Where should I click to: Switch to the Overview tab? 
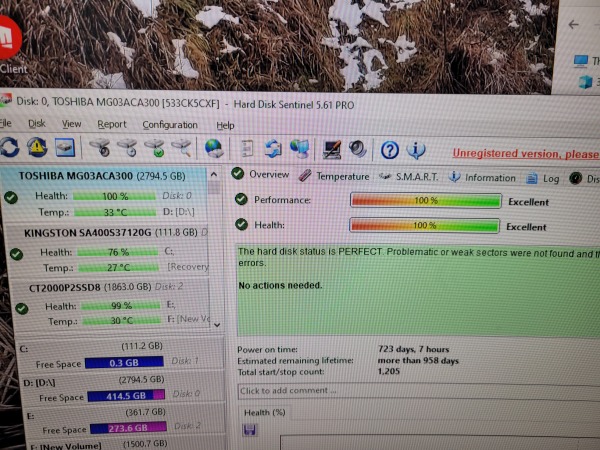tap(261, 174)
